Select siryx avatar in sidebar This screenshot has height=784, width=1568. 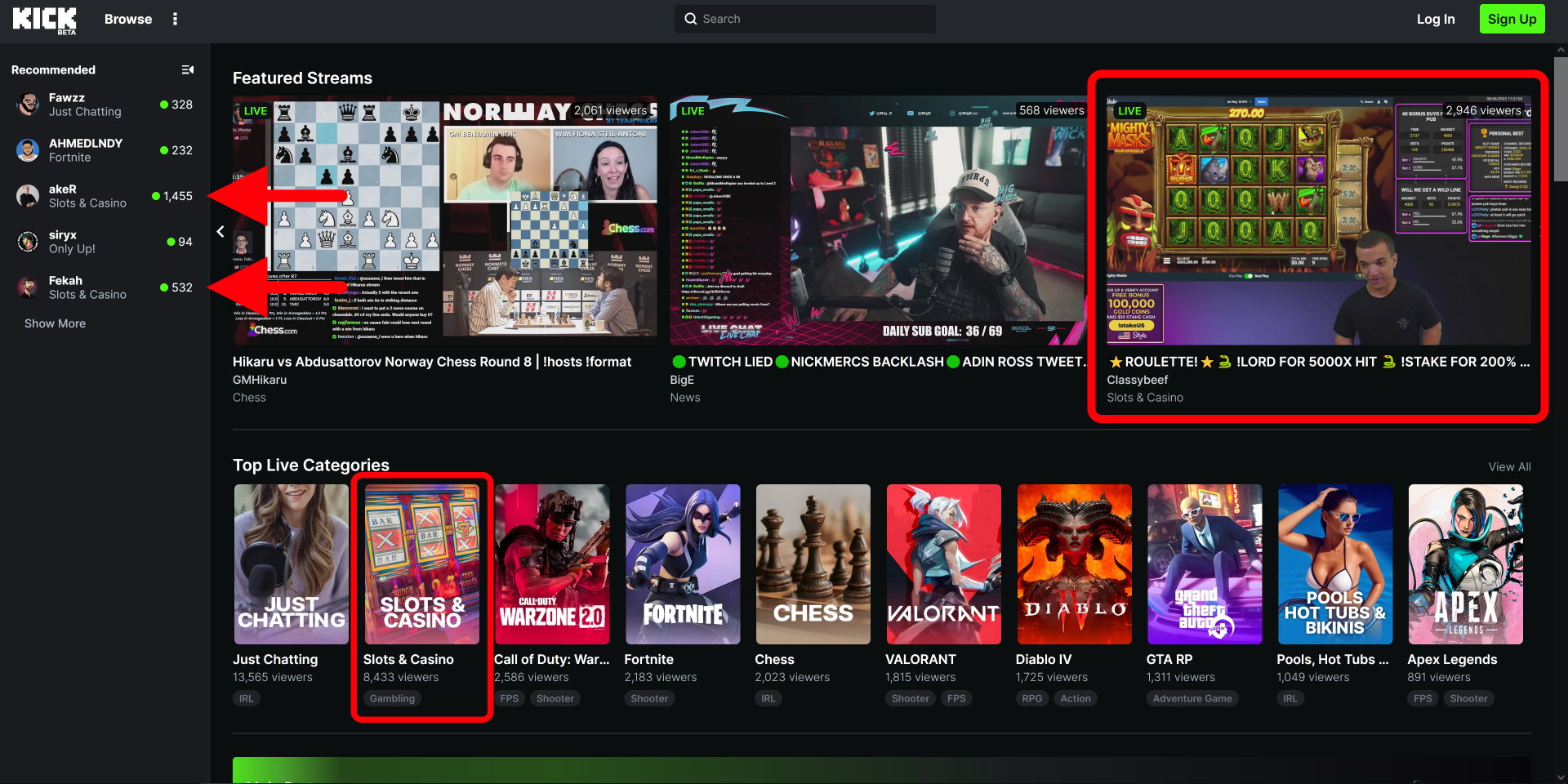coord(28,242)
